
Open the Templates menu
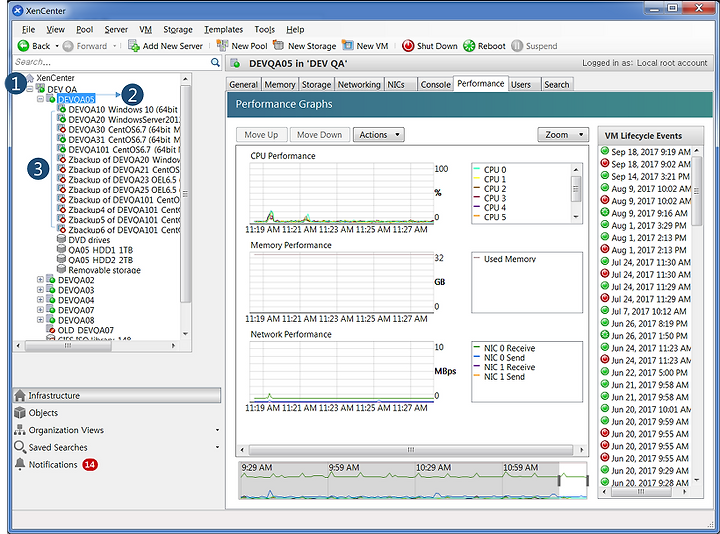pos(224,29)
